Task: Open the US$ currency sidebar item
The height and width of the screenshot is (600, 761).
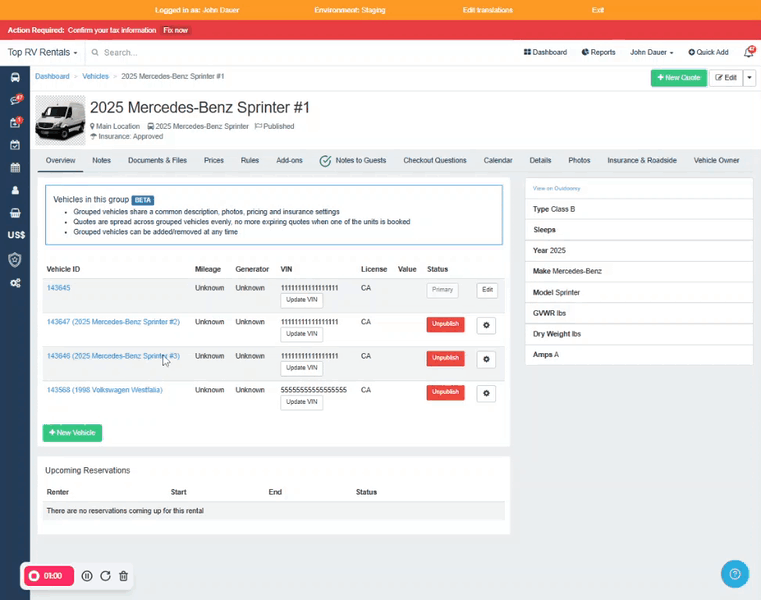Action: (x=15, y=236)
